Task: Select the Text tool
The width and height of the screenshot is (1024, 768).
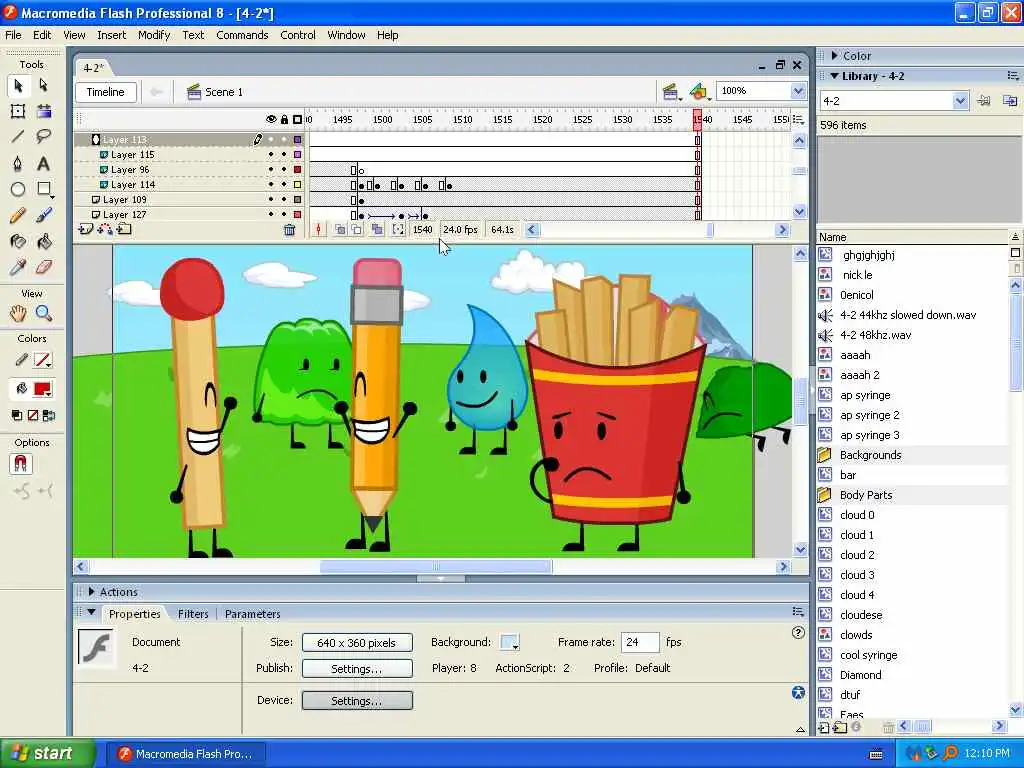Action: point(44,163)
